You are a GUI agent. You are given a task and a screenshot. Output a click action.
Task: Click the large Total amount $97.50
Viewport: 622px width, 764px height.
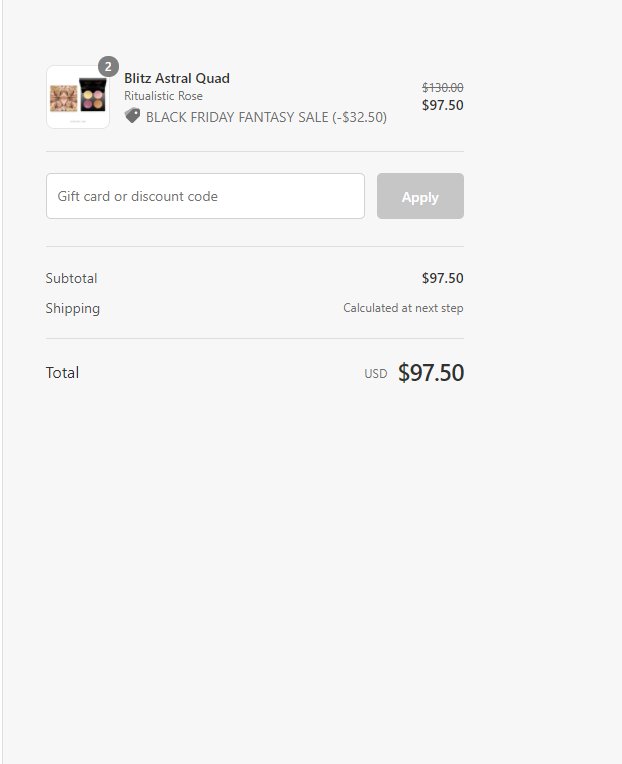(x=431, y=373)
